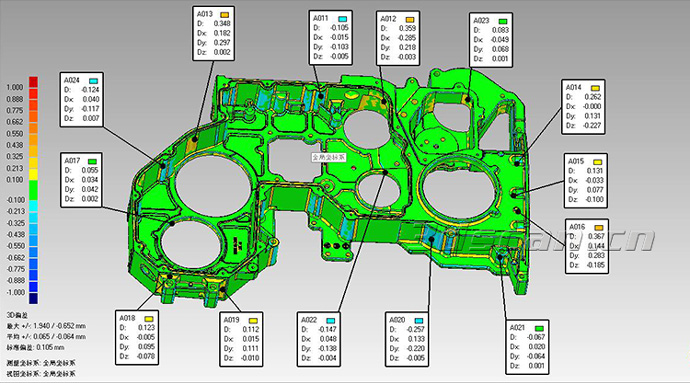
Task: Click the 3D deviation statistics text
Action: pyautogui.click(x=46, y=337)
